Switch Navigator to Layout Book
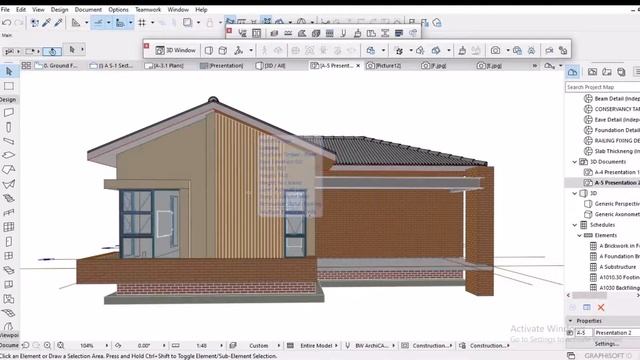The width and height of the screenshot is (640, 360). tap(607, 72)
